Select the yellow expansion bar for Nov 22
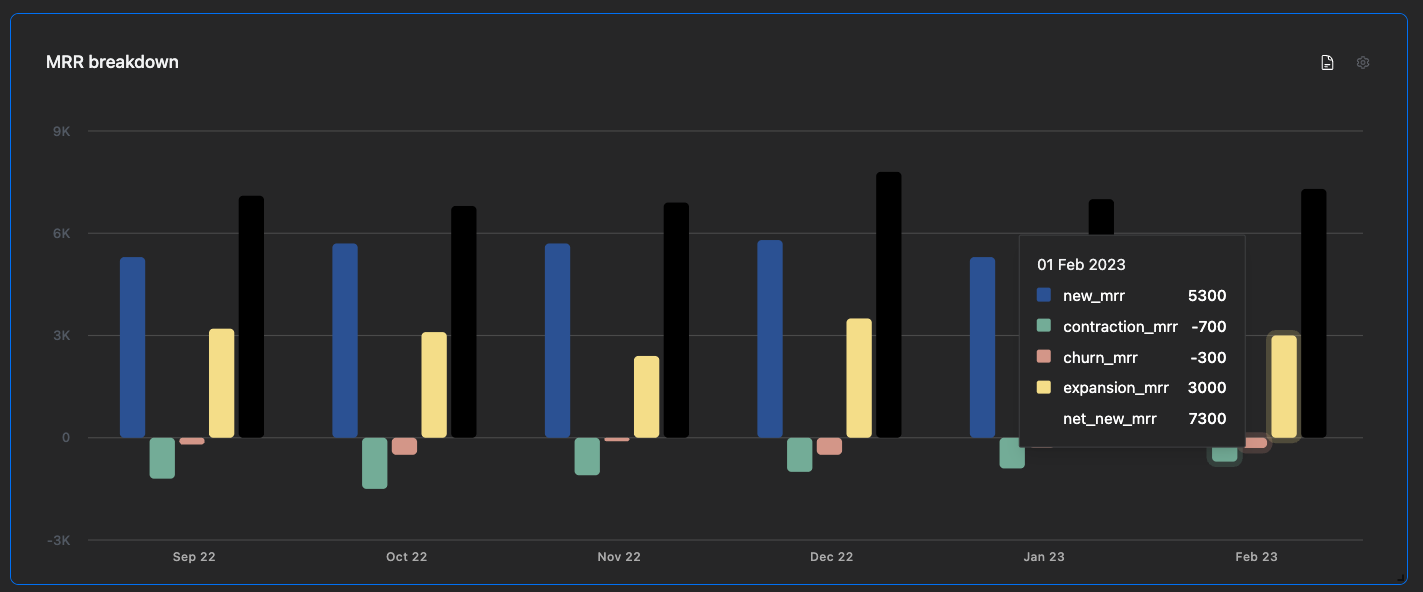Viewport: 1423px width, 592px height. 647,396
